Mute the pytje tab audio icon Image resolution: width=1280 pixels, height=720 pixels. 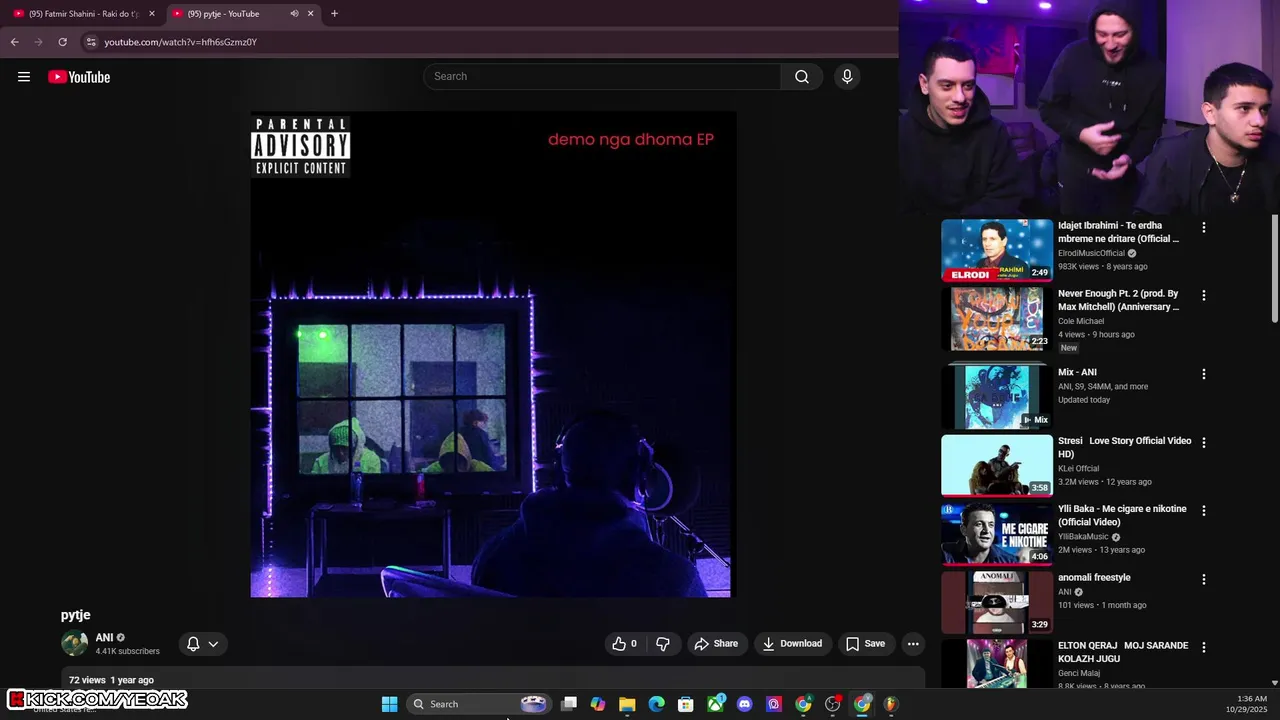tap(294, 14)
